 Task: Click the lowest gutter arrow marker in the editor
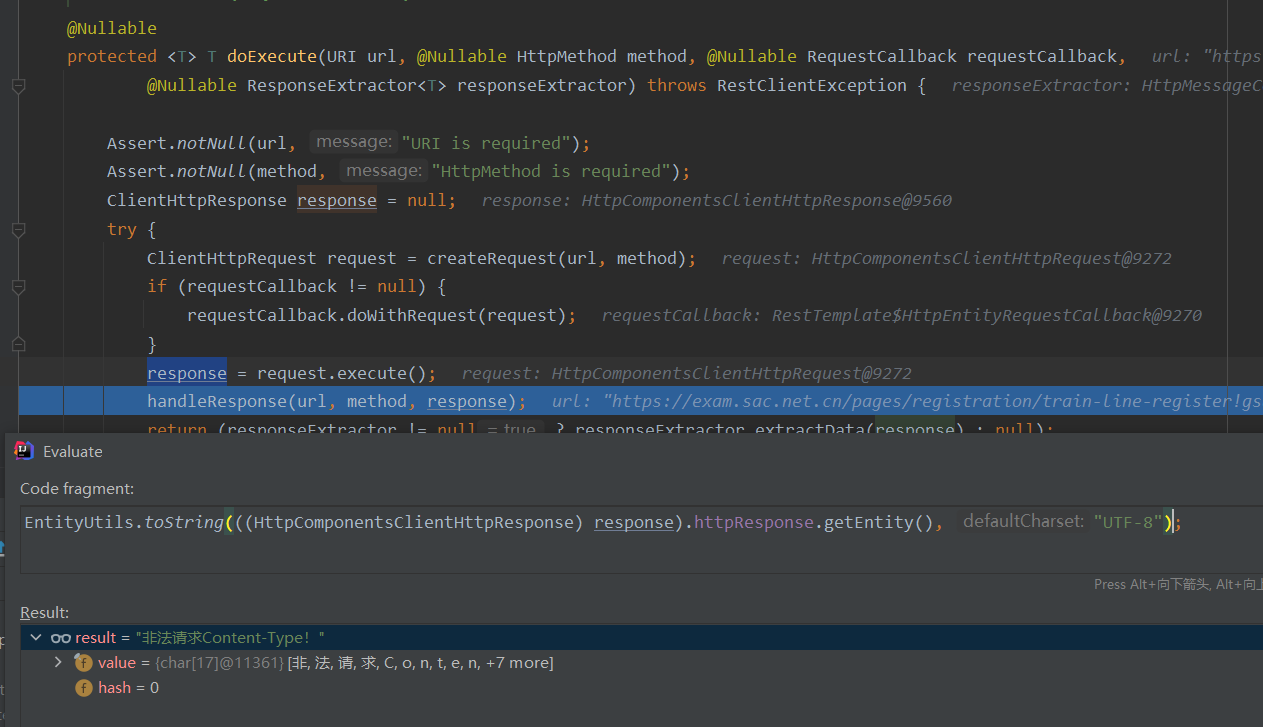(18, 343)
